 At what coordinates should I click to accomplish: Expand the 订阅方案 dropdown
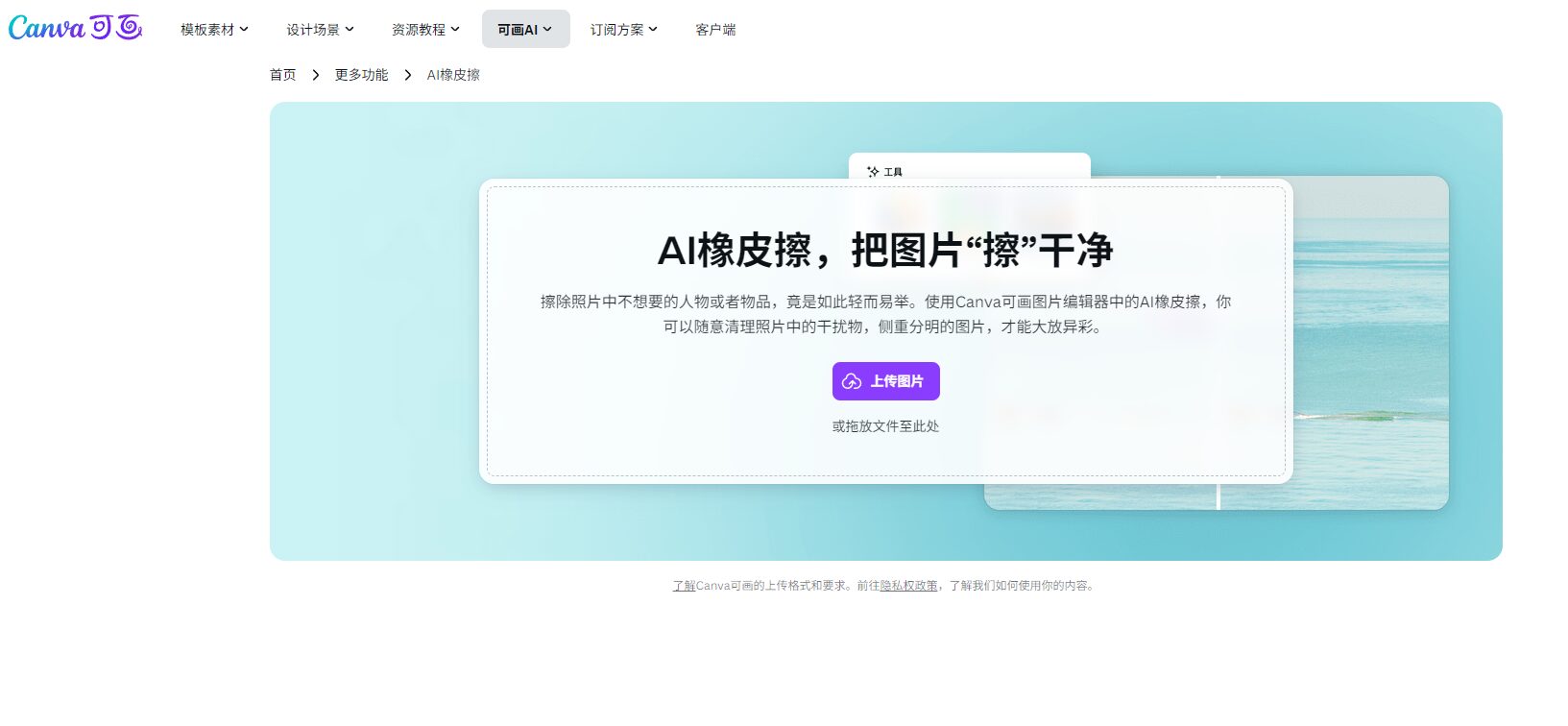point(623,30)
